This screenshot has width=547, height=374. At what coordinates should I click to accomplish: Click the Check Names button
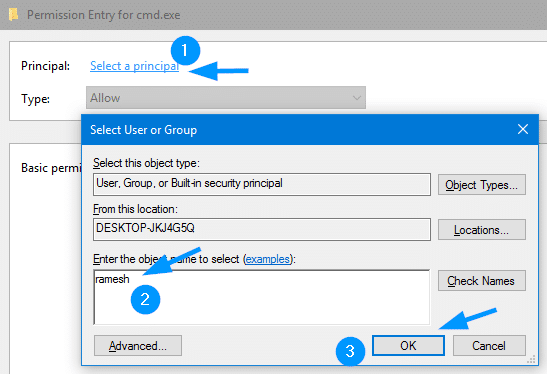pos(481,280)
